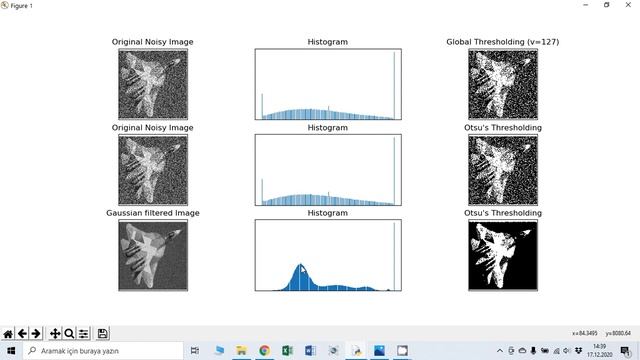Open the notification center icon
640x360 pixels.
pos(625,351)
